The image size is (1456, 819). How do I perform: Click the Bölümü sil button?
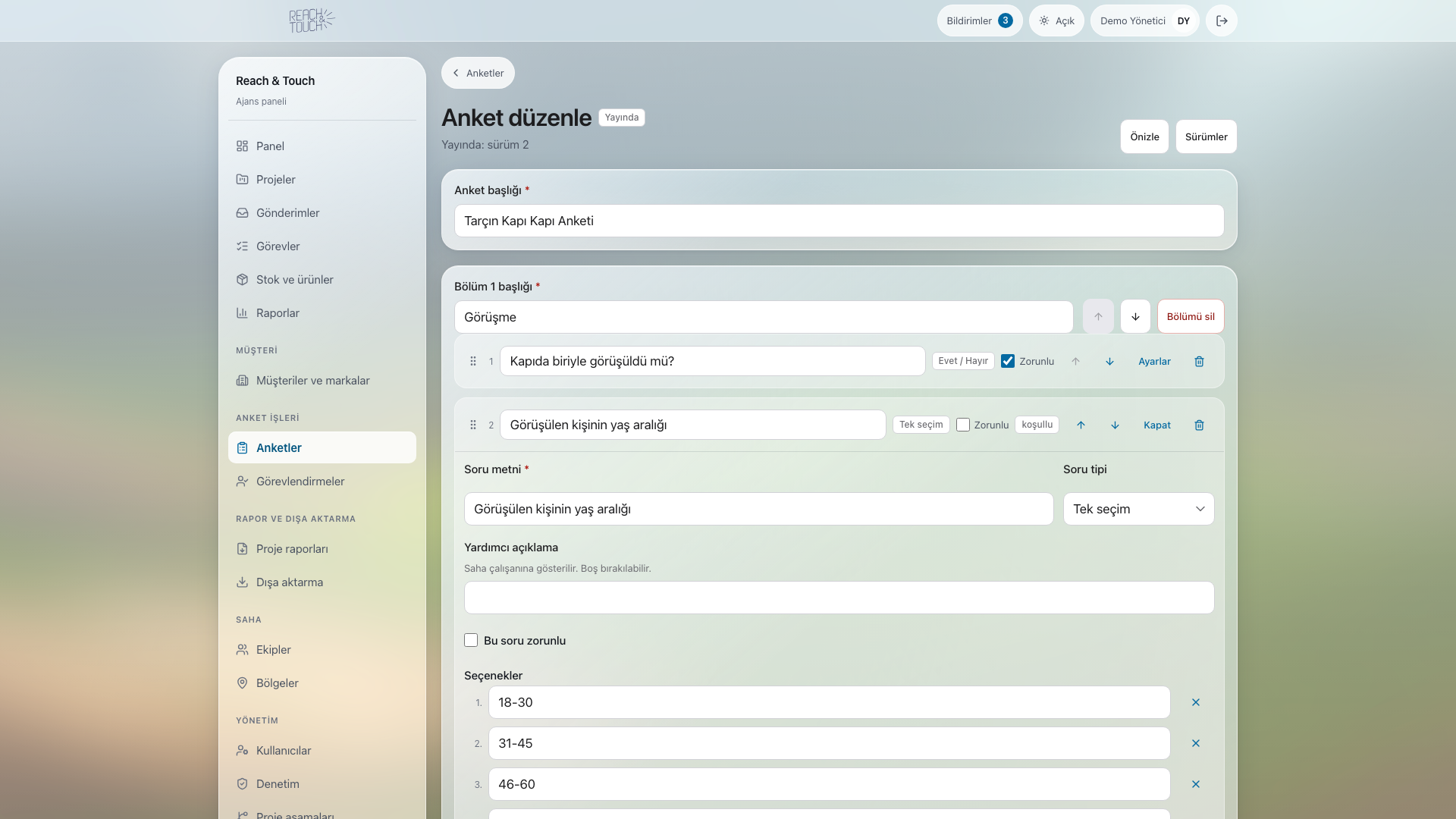[x=1191, y=317]
